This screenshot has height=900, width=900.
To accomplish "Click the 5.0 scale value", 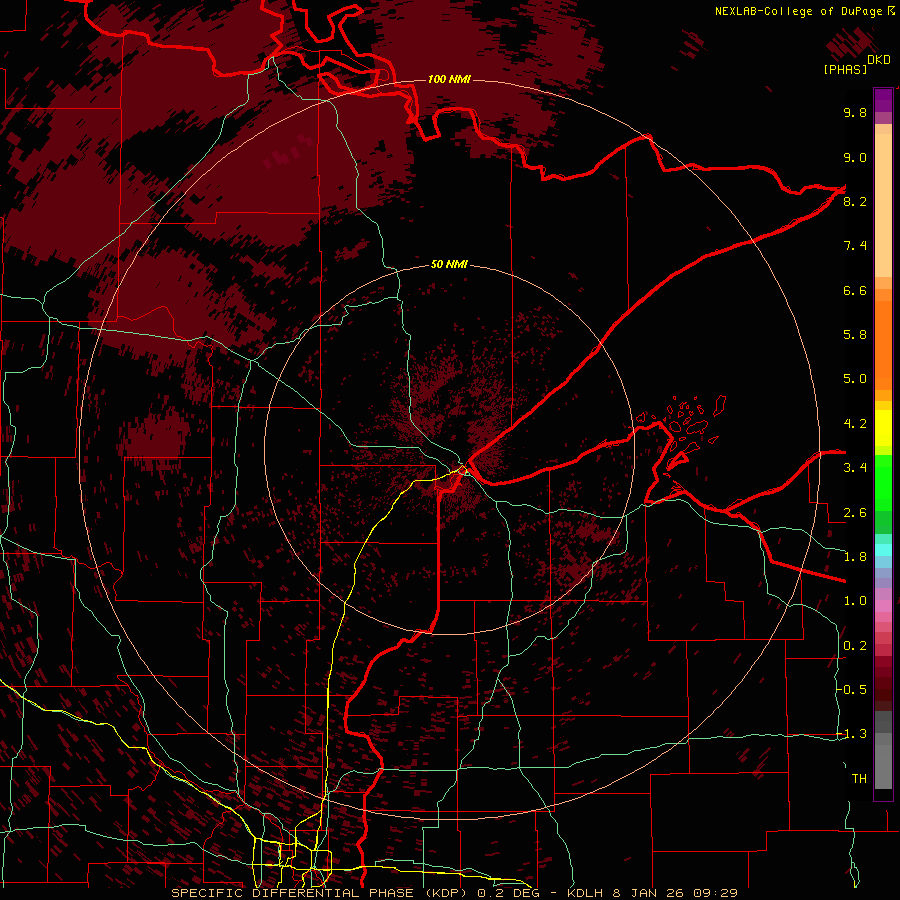I will (x=855, y=379).
